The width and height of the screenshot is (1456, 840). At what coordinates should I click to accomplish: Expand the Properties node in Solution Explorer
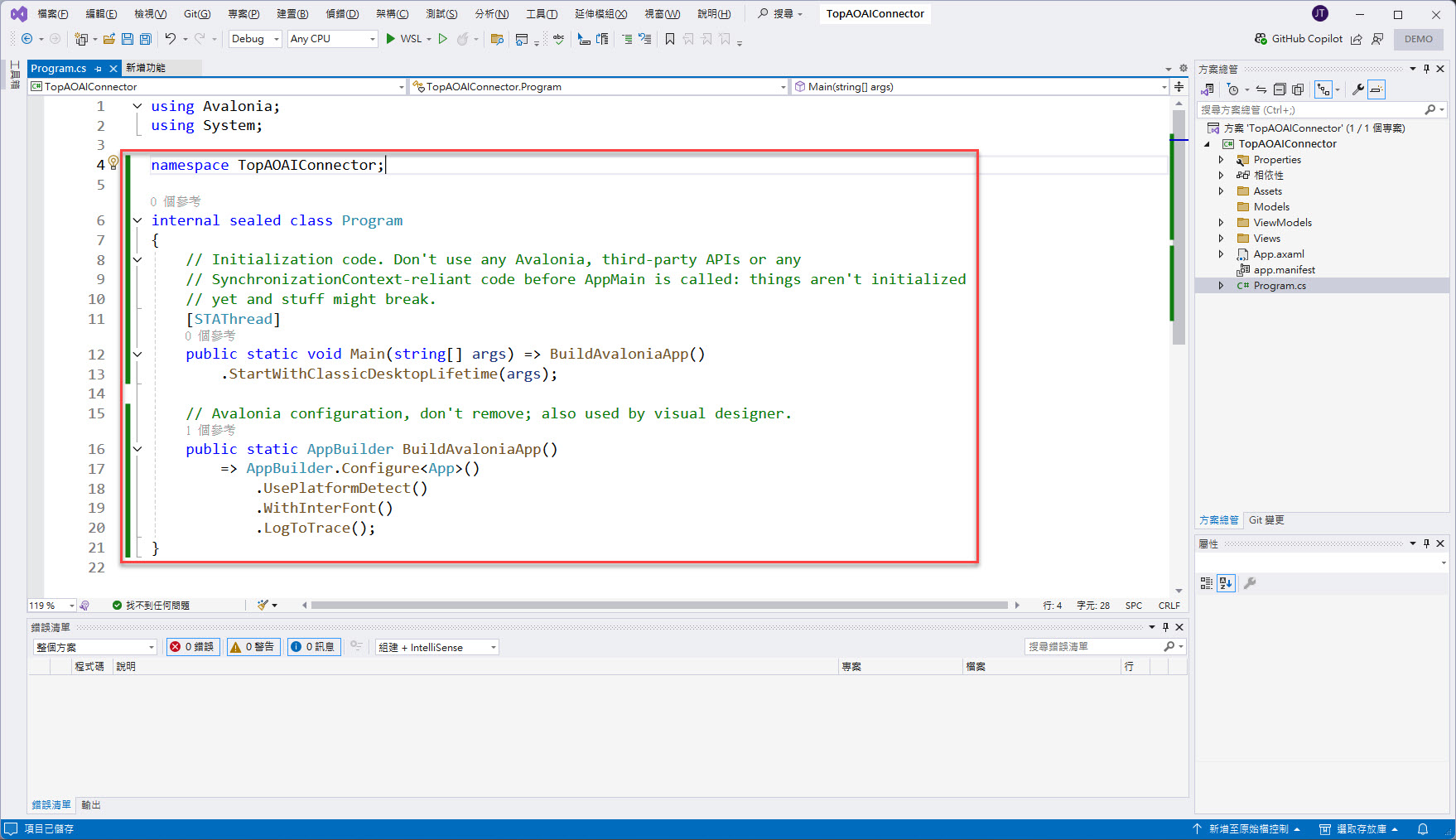pyautogui.click(x=1221, y=160)
